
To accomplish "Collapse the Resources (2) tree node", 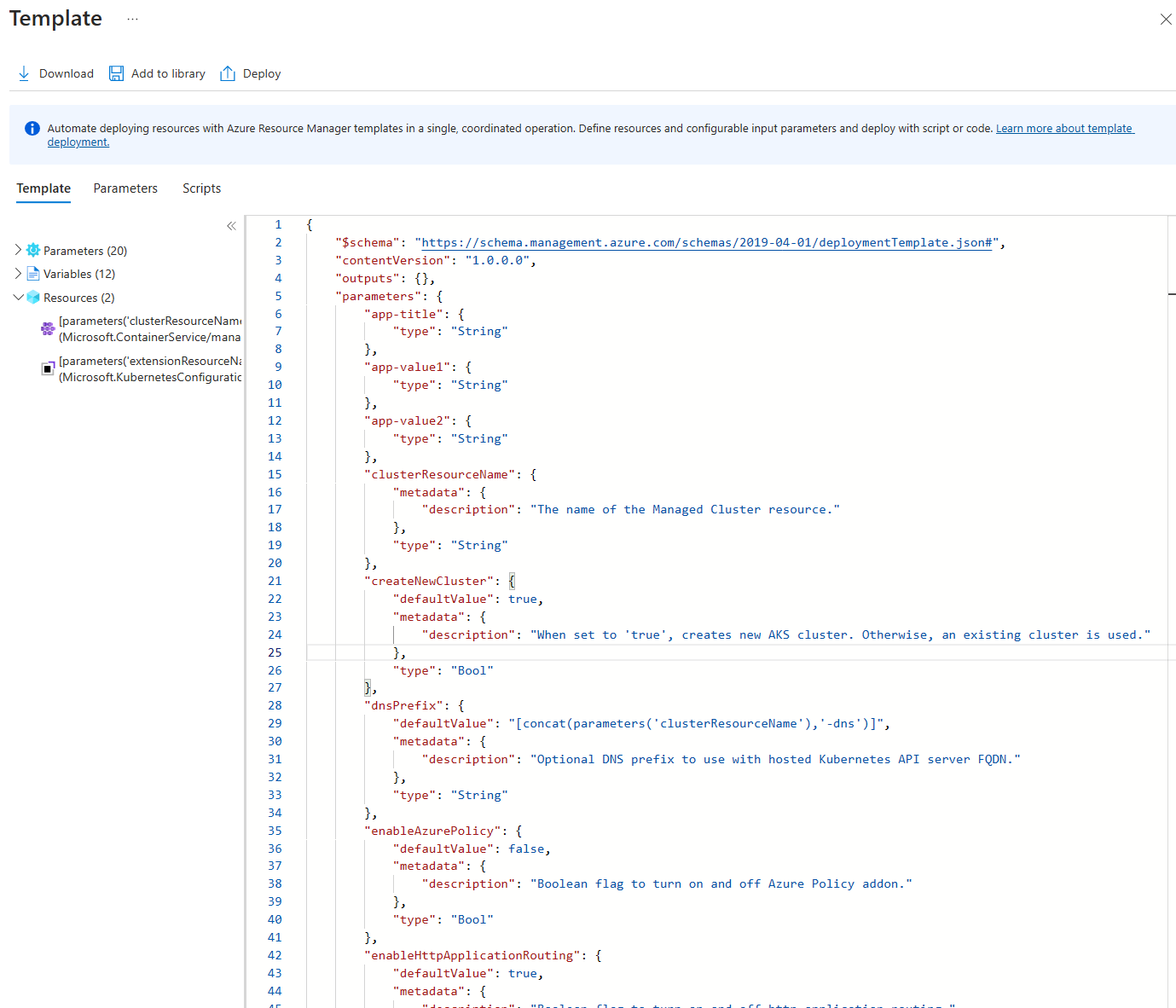I will (18, 298).
